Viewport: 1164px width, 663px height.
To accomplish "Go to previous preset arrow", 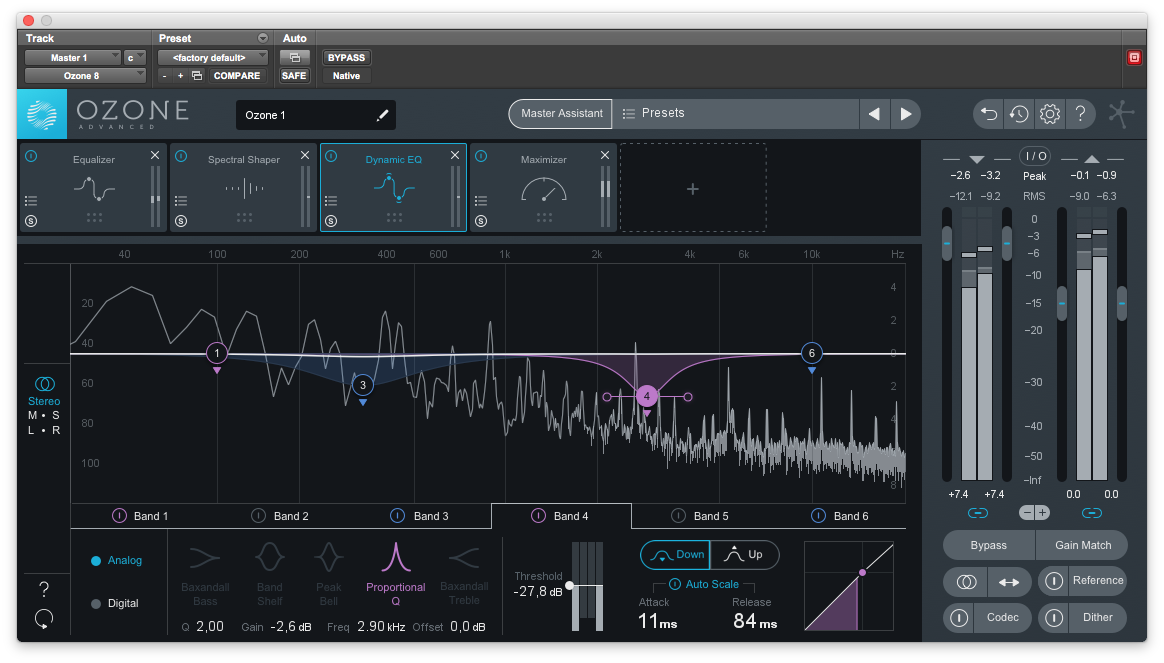I will 874,114.
